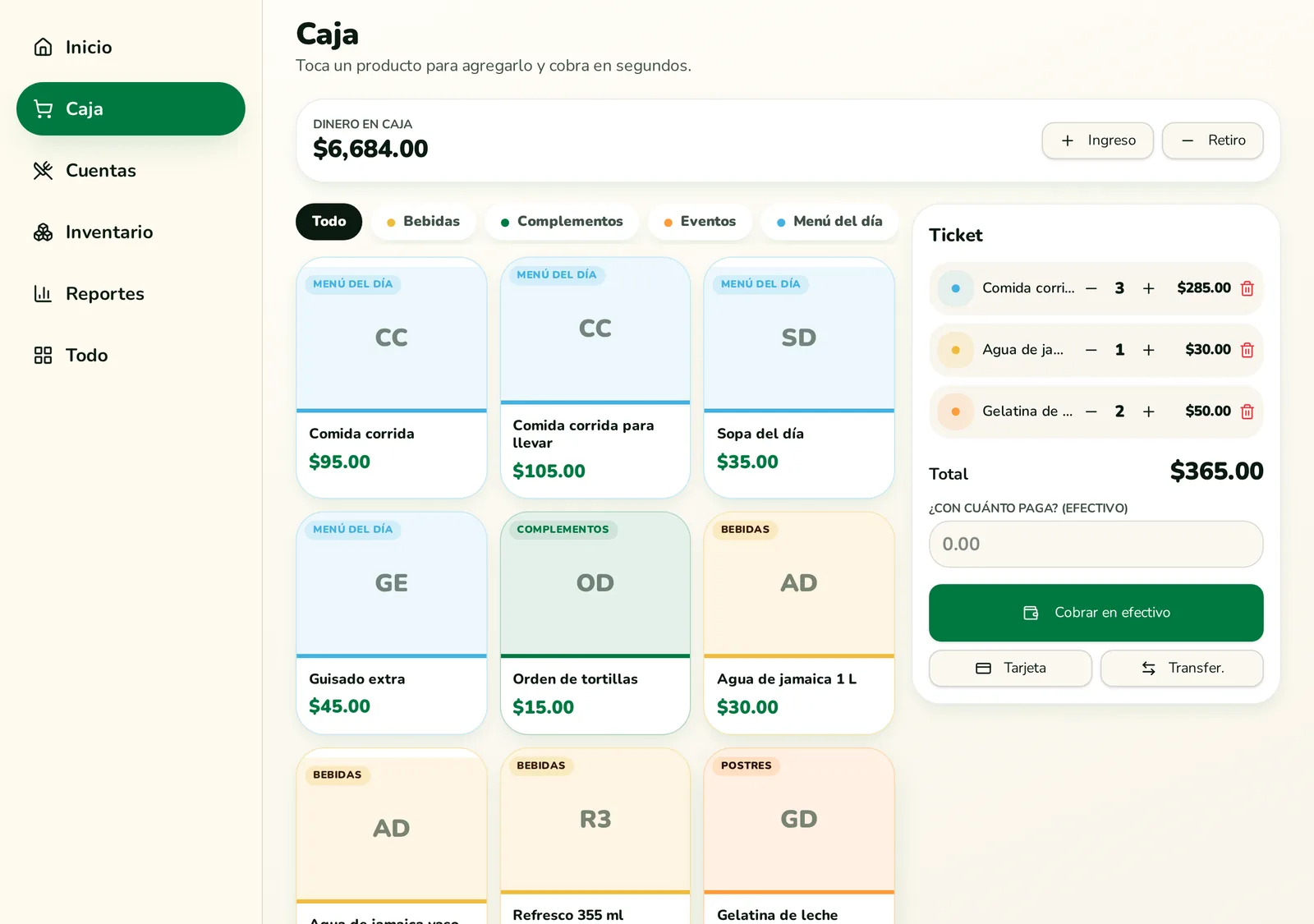Image resolution: width=1314 pixels, height=924 pixels.
Task: Click trash icon for Gelatina de leche
Action: point(1247,411)
